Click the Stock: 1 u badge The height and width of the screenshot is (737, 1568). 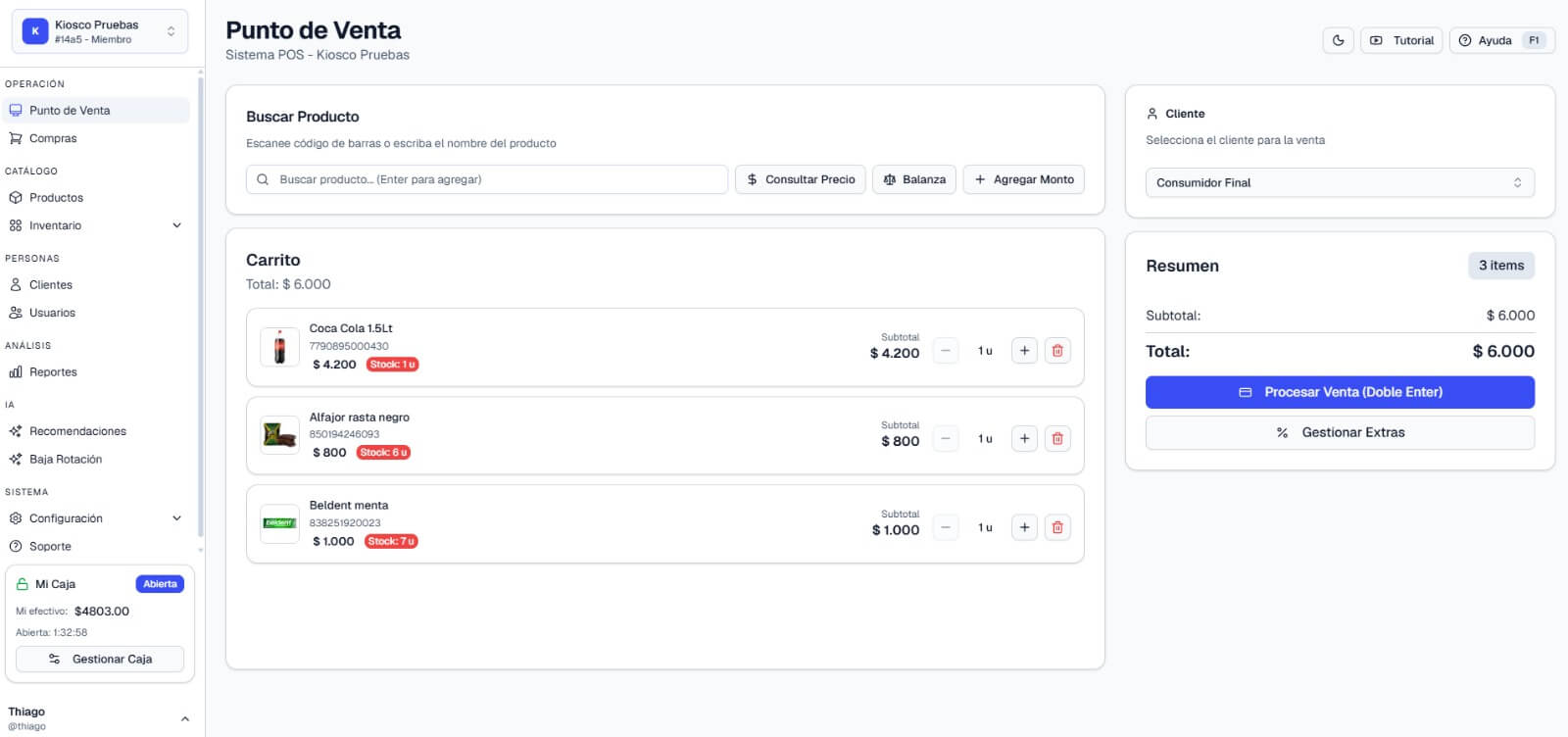coord(393,365)
